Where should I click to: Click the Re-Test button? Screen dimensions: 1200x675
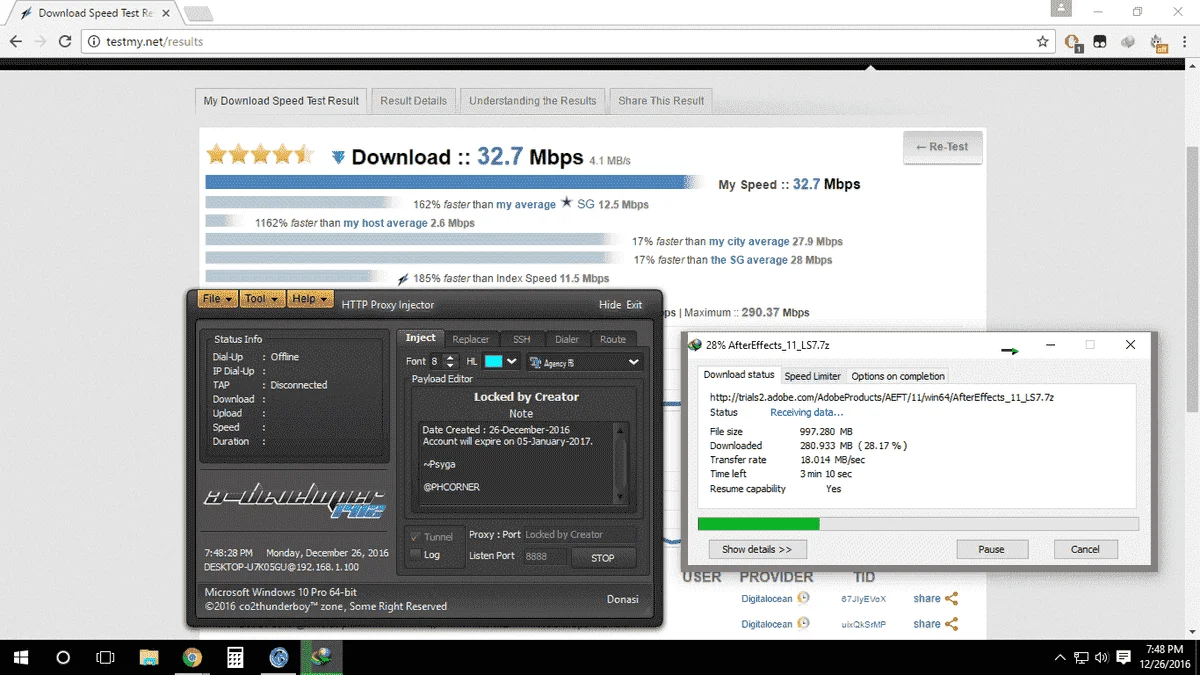tap(942, 147)
